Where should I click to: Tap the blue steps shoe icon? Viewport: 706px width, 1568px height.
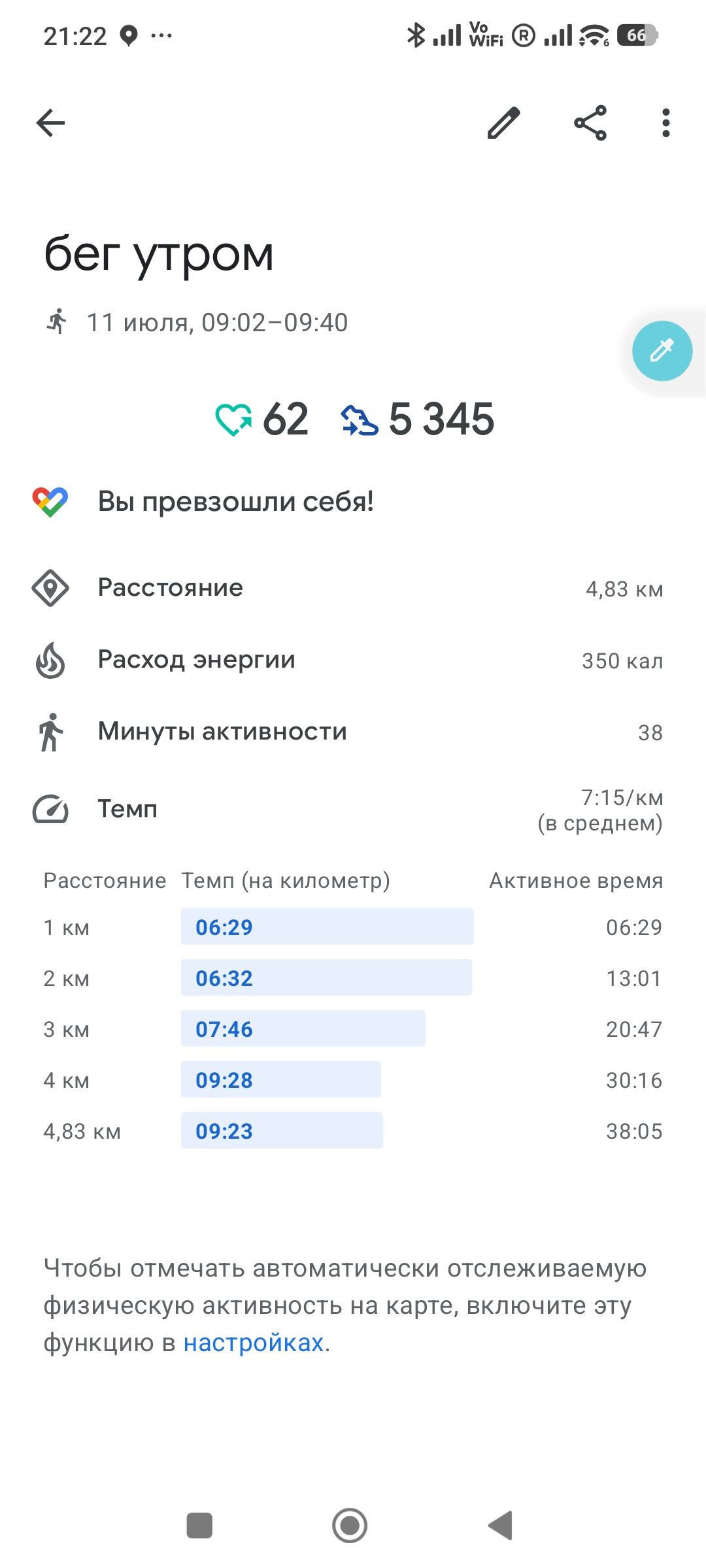pyautogui.click(x=360, y=419)
